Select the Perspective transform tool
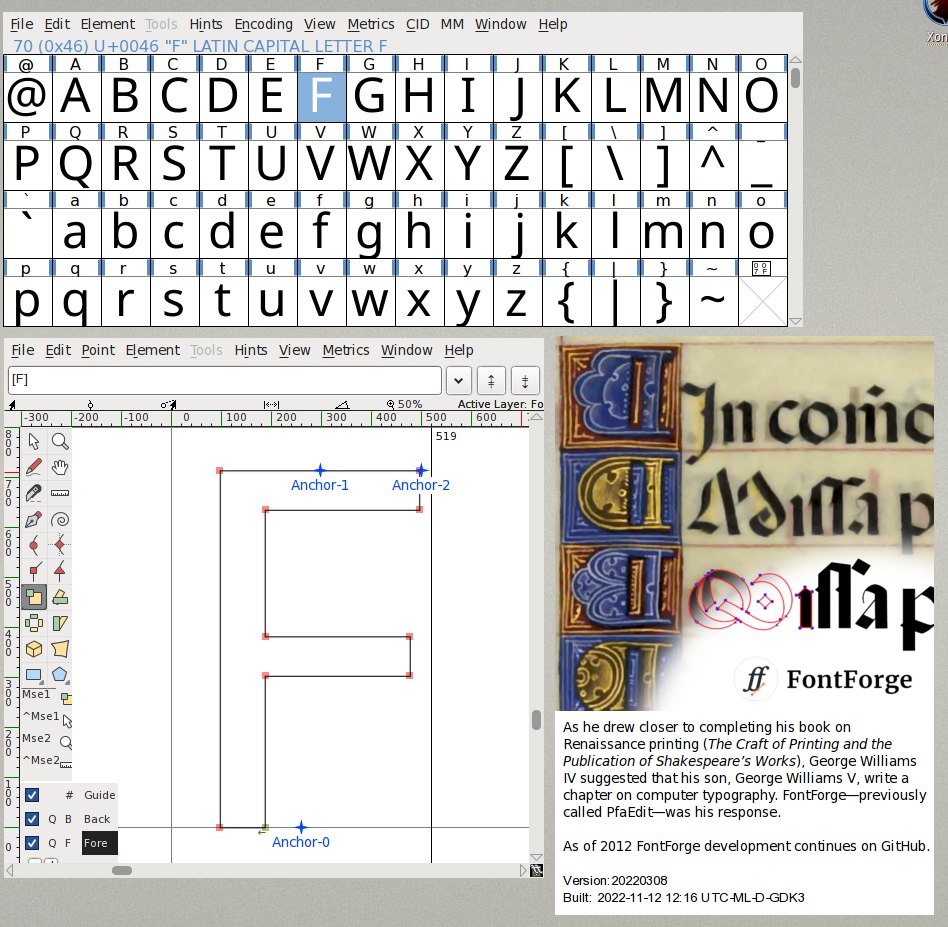Viewport: 948px width, 927px height. pos(60,649)
